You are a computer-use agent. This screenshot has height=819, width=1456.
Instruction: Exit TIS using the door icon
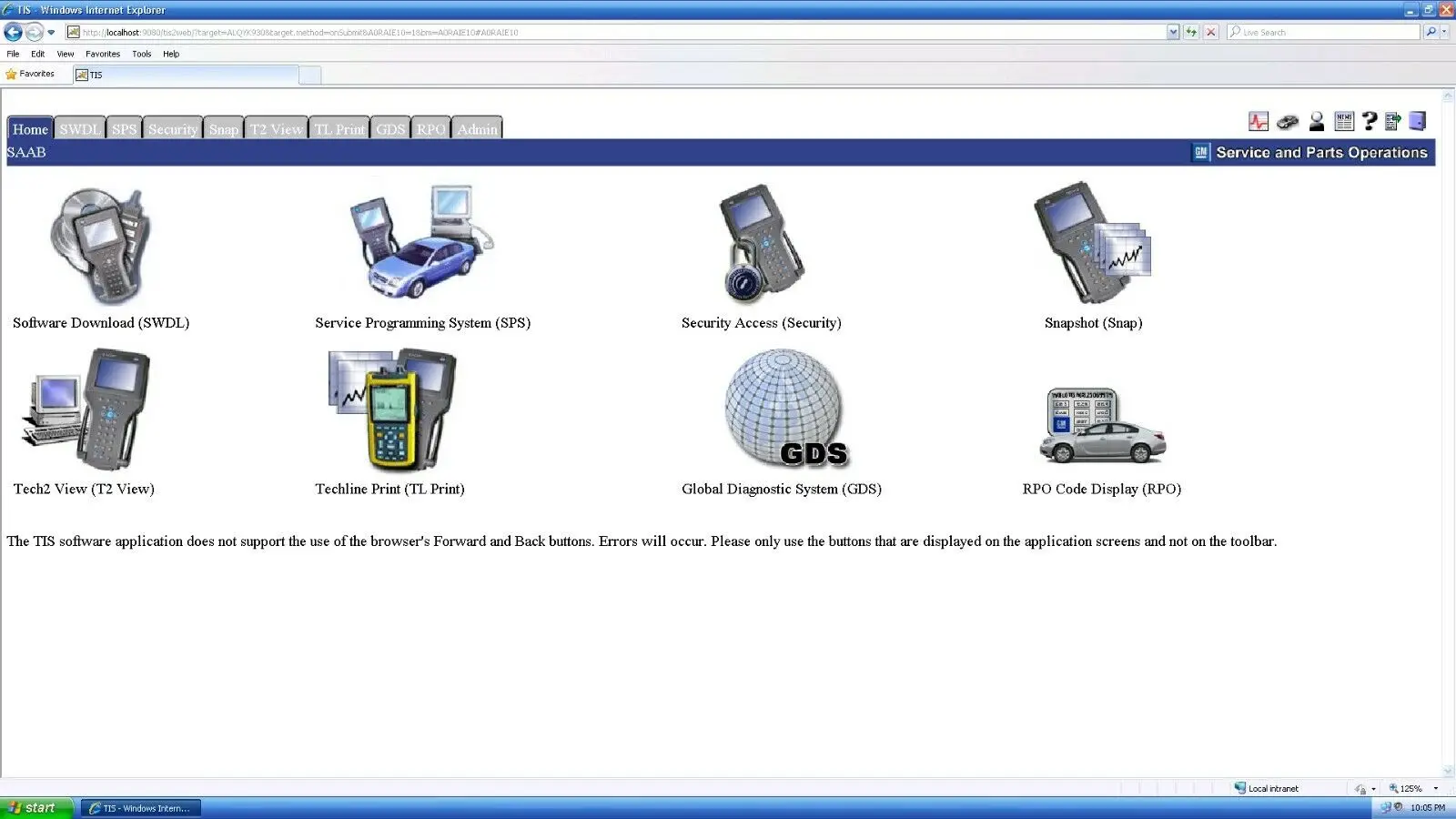pyautogui.click(x=1417, y=121)
